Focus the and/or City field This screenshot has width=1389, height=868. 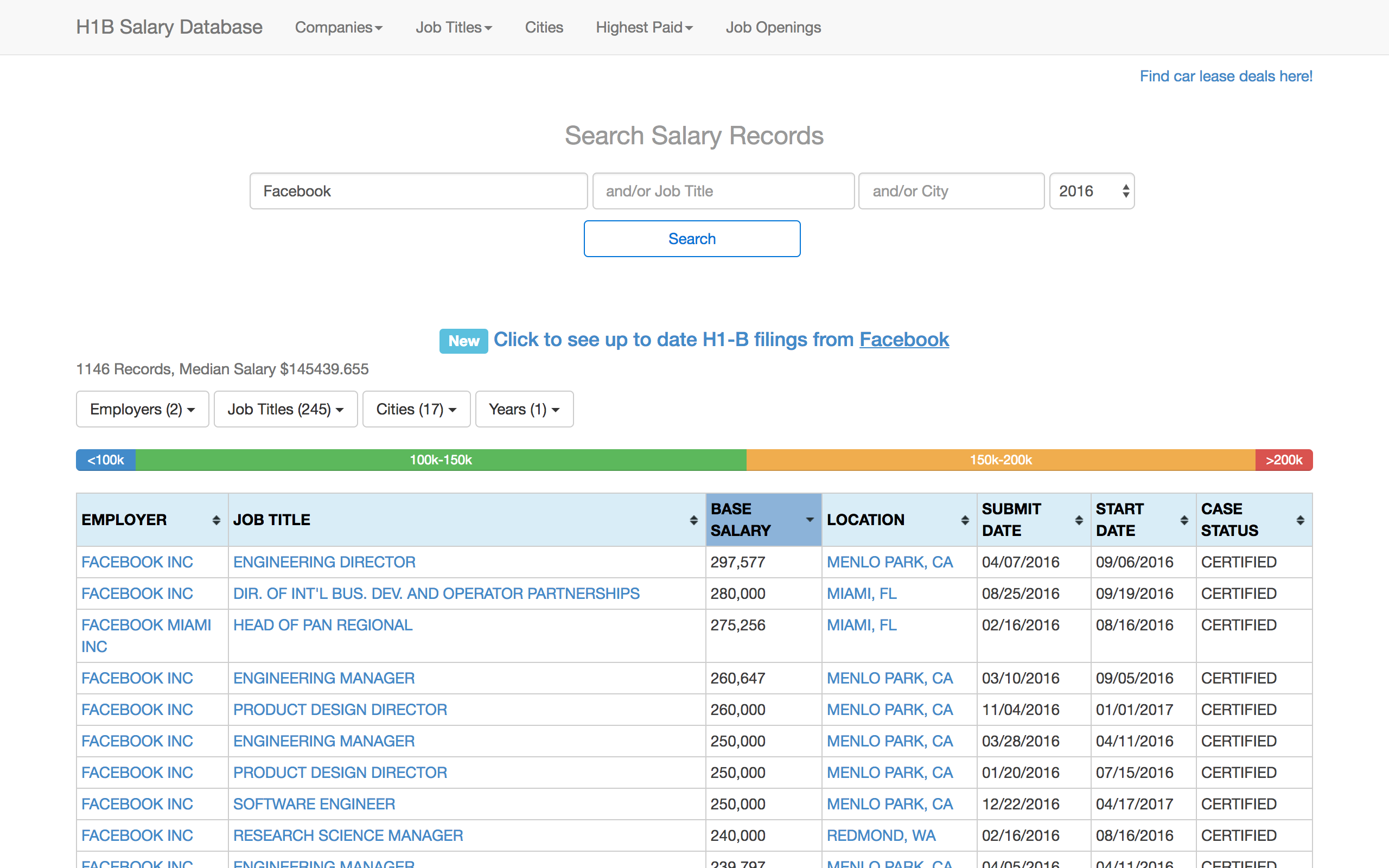point(951,191)
